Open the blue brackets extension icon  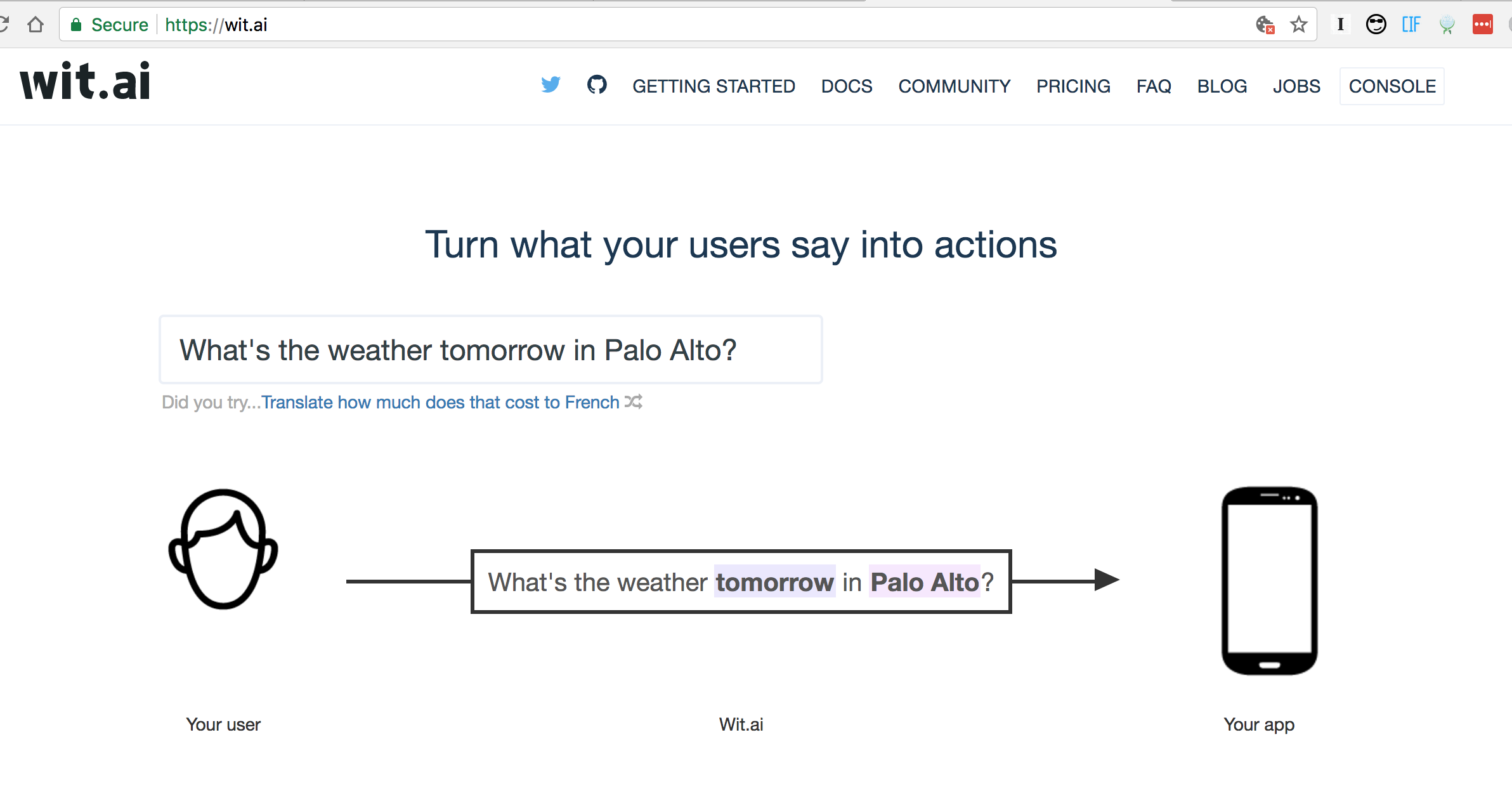click(1411, 25)
